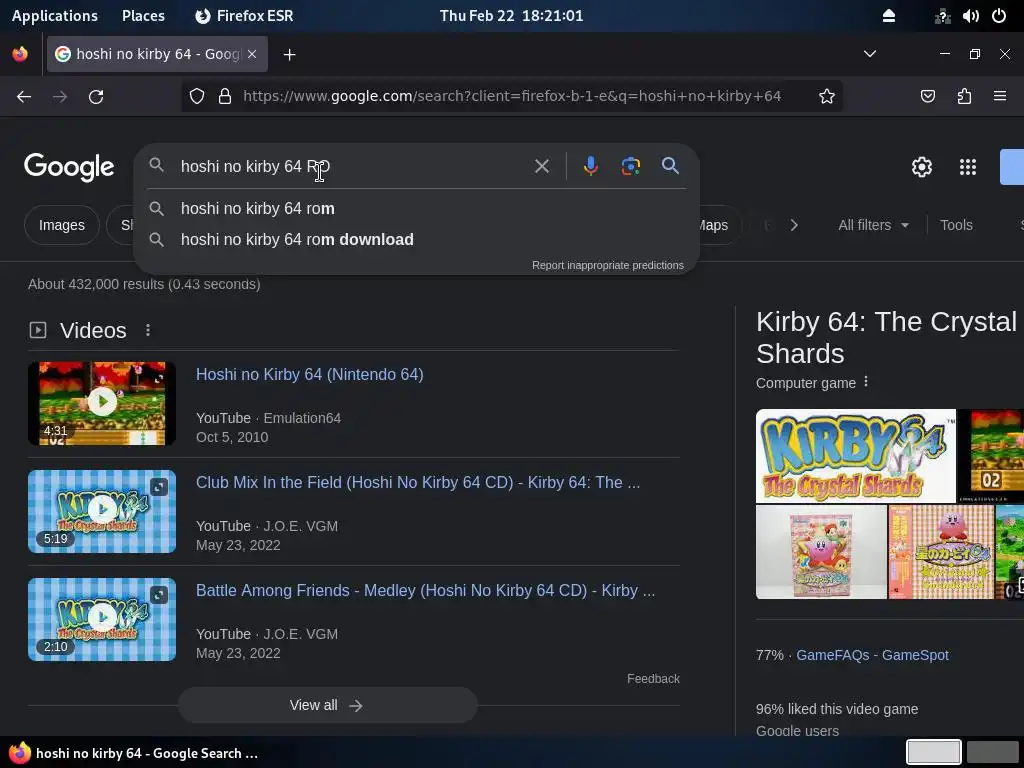Choose suggestion ending with rom download
The width and height of the screenshot is (1024, 768).
[416, 240]
